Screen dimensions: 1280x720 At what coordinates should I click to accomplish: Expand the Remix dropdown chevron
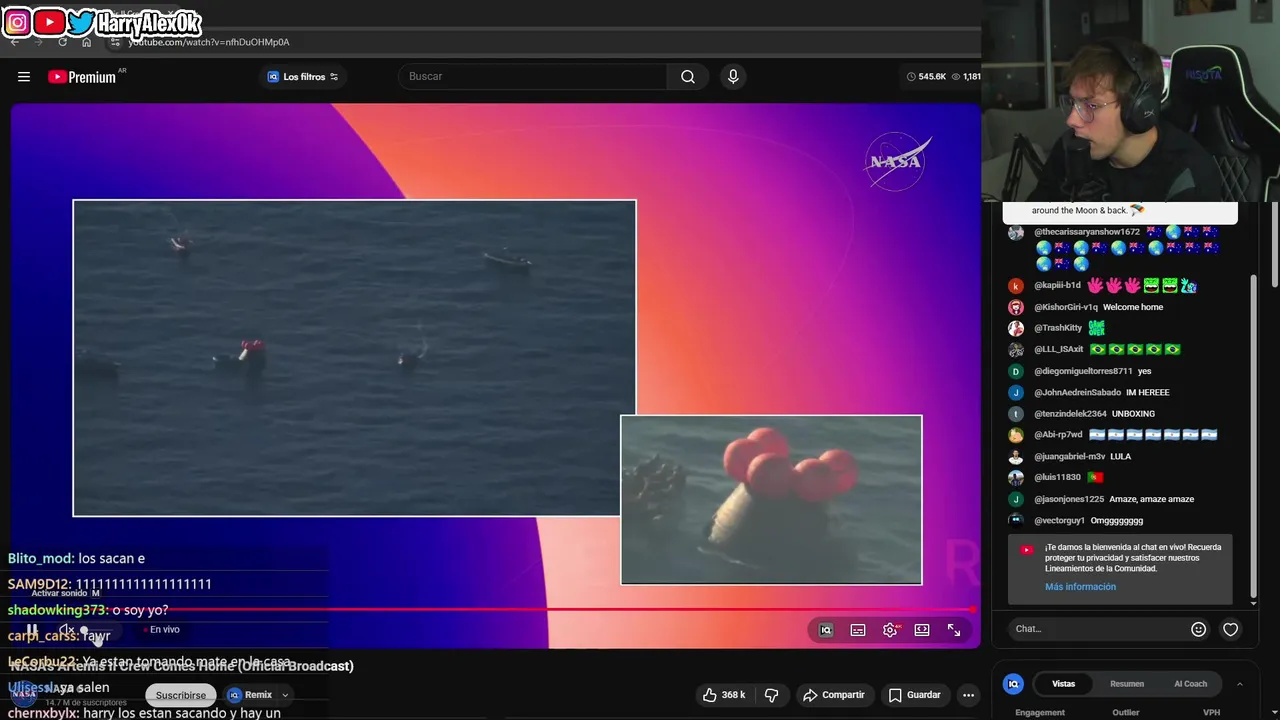click(x=285, y=695)
